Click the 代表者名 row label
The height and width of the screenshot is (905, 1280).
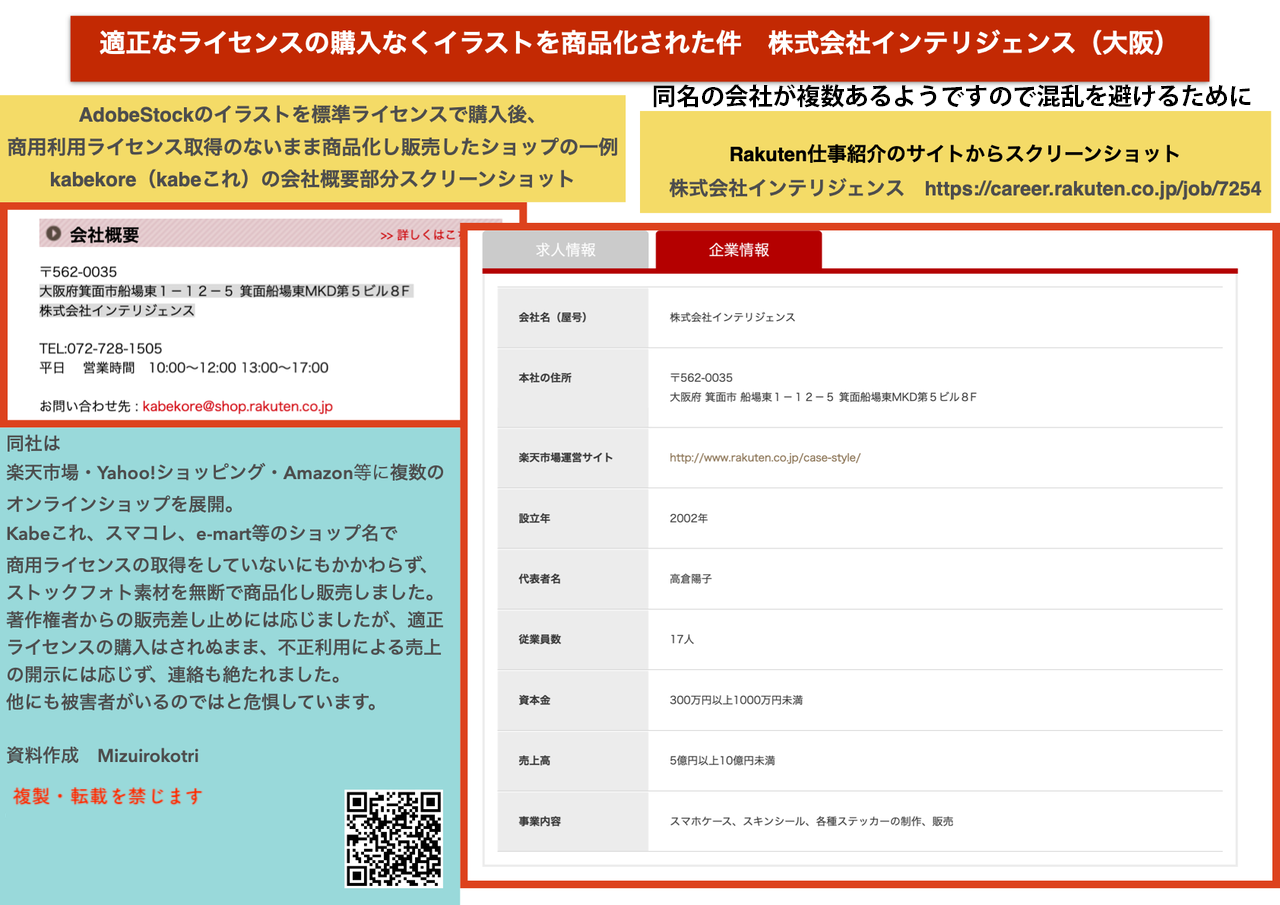(538, 579)
